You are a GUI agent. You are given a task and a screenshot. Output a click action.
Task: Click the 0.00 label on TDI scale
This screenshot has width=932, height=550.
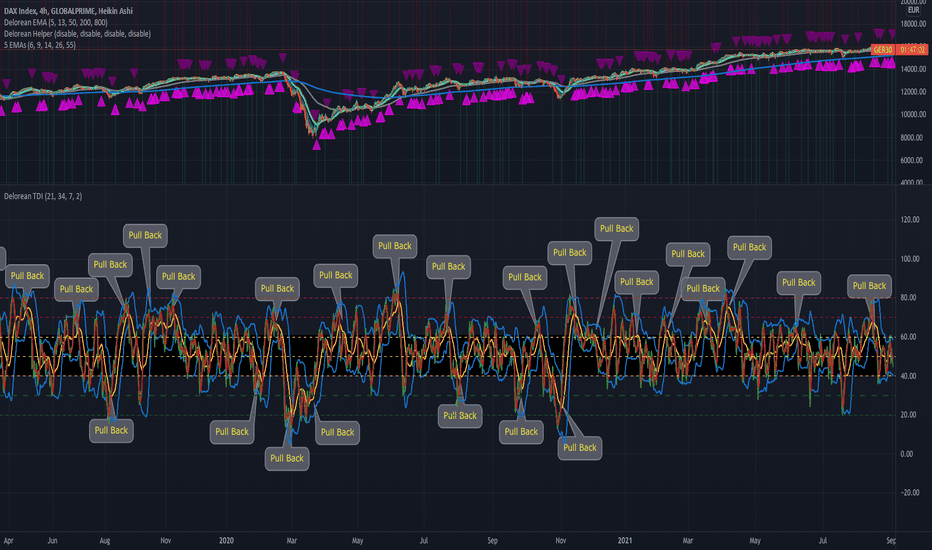coord(906,454)
